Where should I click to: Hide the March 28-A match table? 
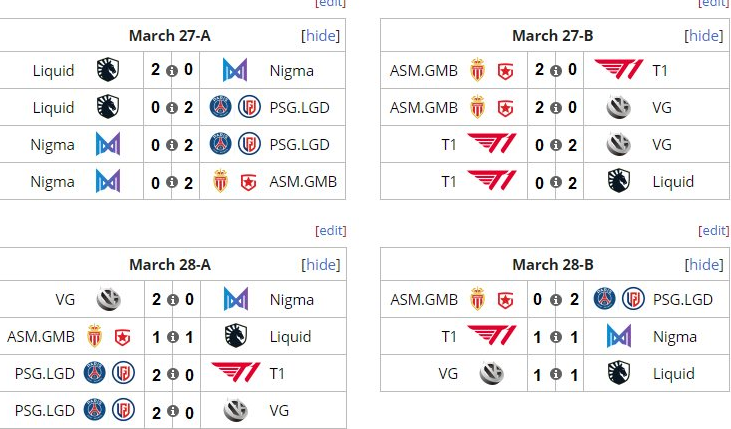click(x=320, y=265)
